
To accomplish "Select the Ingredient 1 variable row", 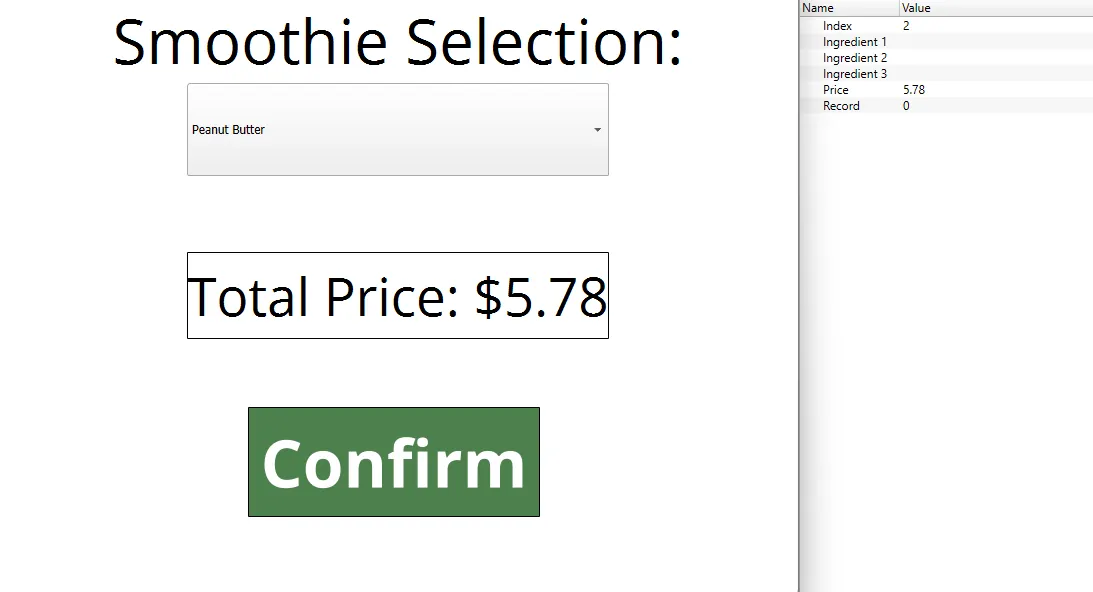I will pyautogui.click(x=854, y=42).
